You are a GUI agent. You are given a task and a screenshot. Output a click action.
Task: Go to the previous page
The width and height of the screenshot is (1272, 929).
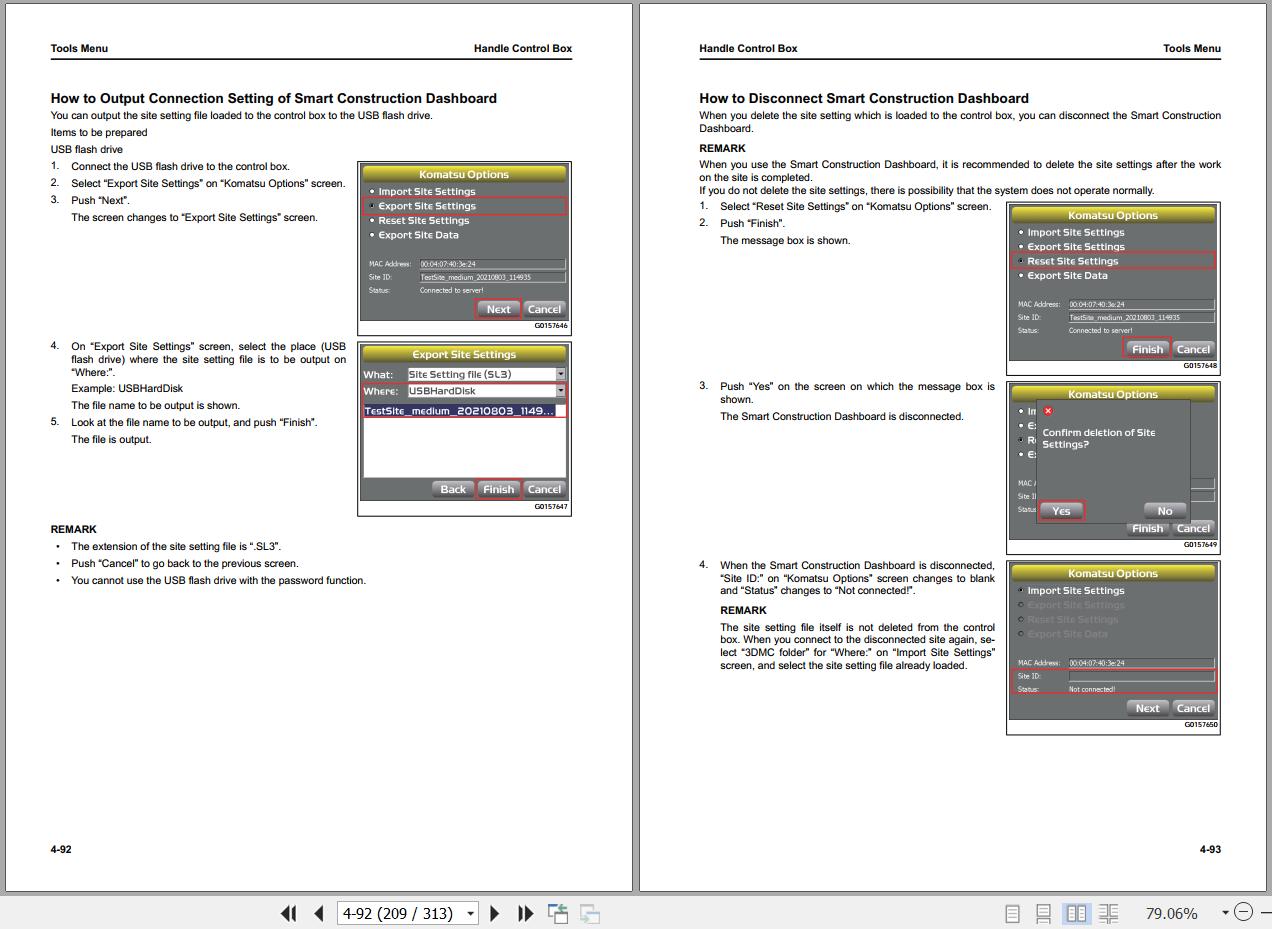(319, 913)
